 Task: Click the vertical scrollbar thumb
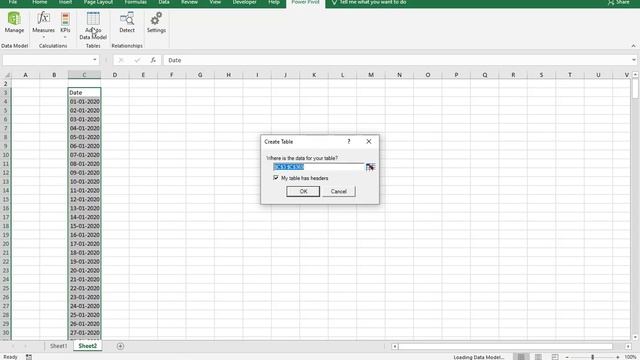[x=635, y=89]
